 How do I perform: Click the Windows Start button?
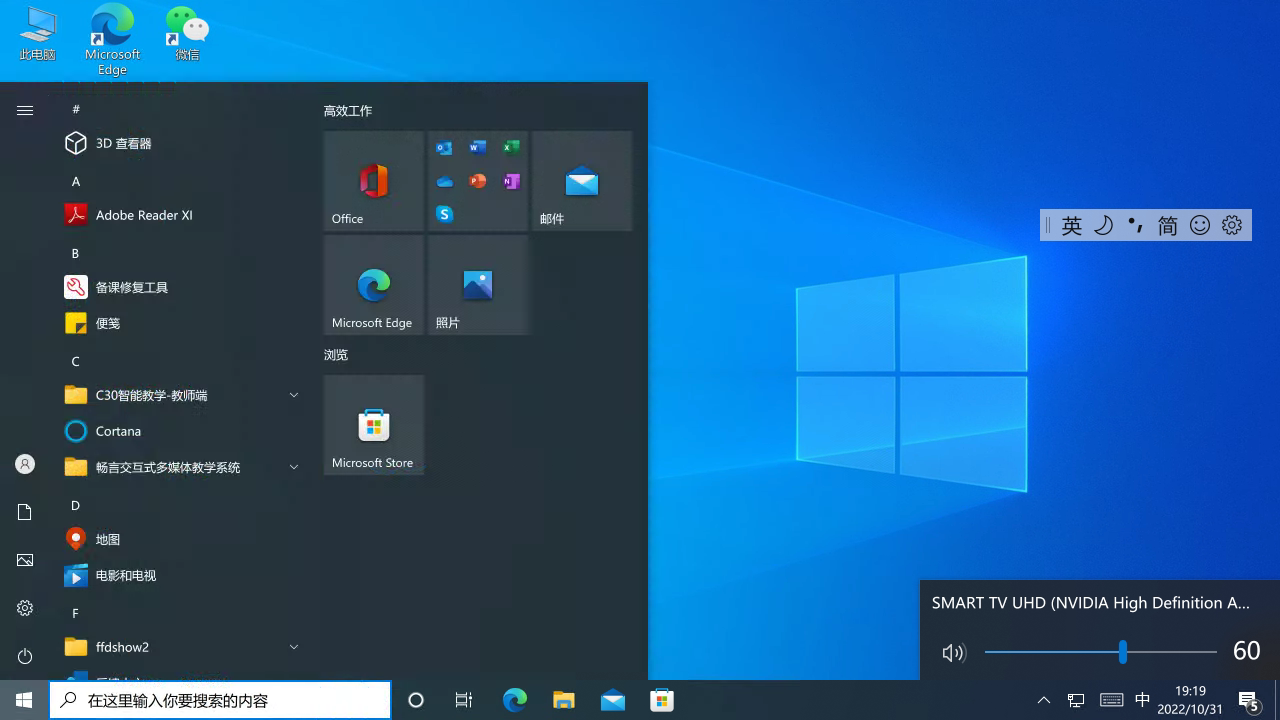(24, 700)
